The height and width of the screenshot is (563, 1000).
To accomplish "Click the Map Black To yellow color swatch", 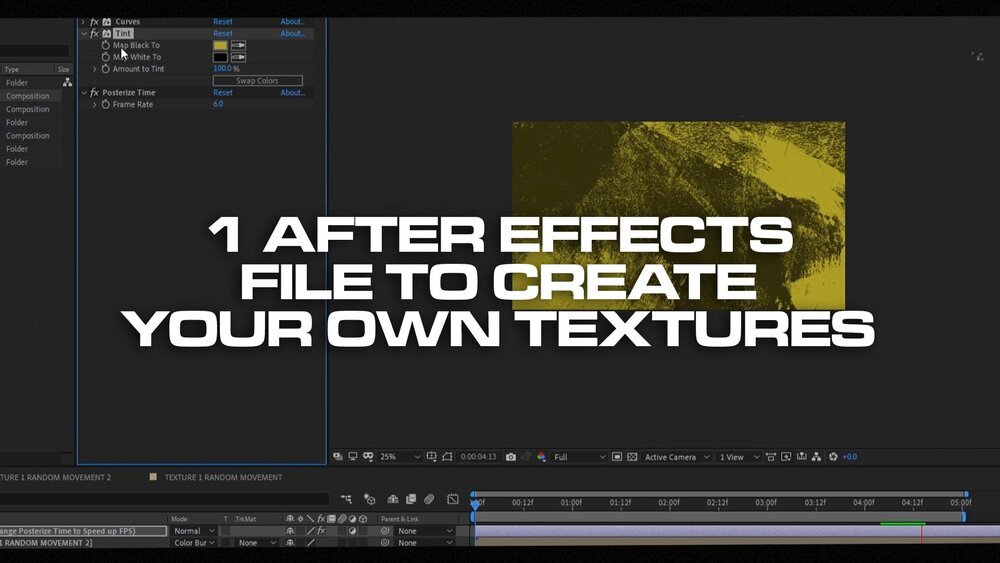I will 220,45.
